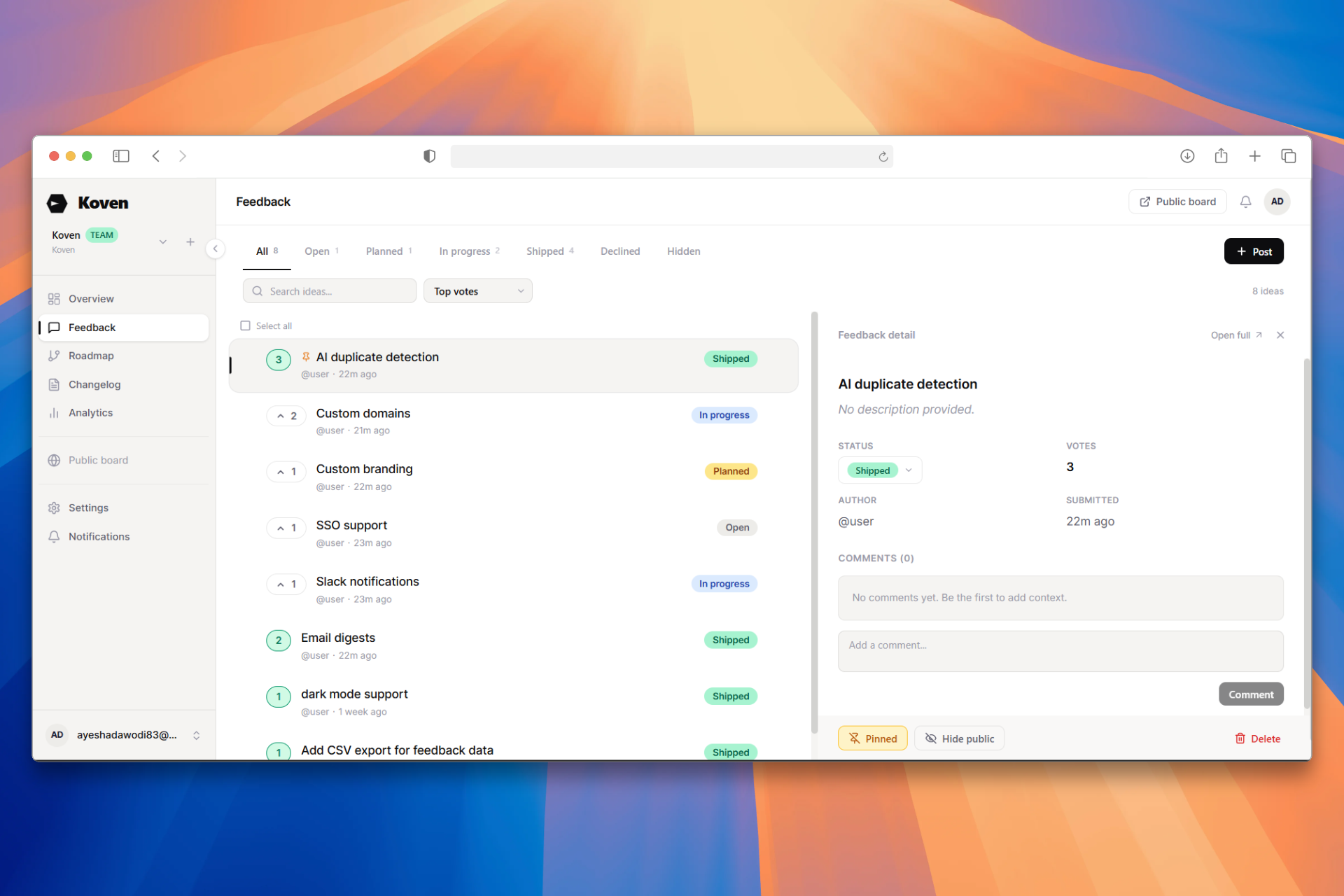This screenshot has width=1344, height=896.
Task: Open Settings in the sidebar
Action: coord(125,508)
